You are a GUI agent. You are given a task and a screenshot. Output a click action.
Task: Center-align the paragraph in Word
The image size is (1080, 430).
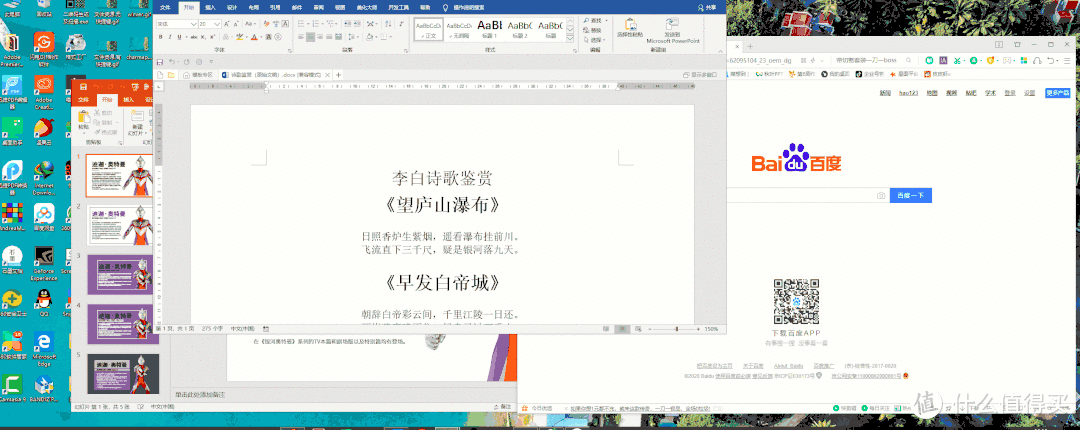click(311, 37)
